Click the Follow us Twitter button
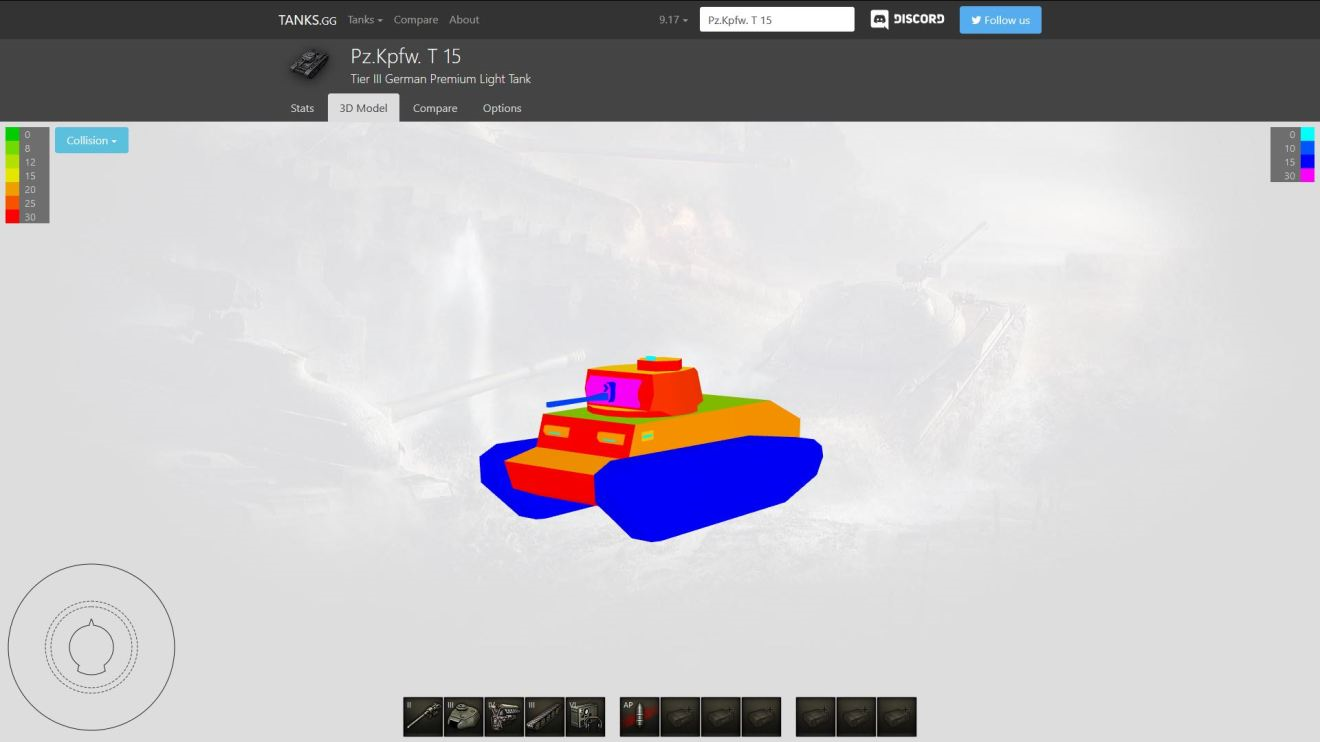The height and width of the screenshot is (742, 1320). (1000, 20)
